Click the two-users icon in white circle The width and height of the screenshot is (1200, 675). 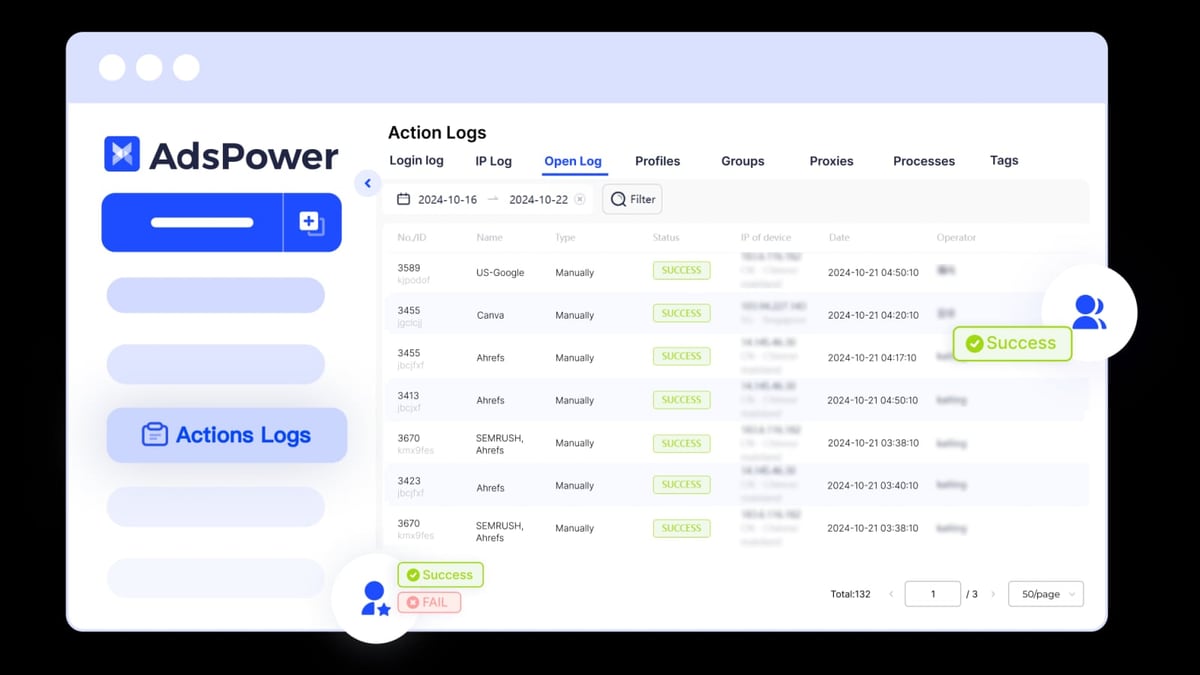coord(1089,312)
